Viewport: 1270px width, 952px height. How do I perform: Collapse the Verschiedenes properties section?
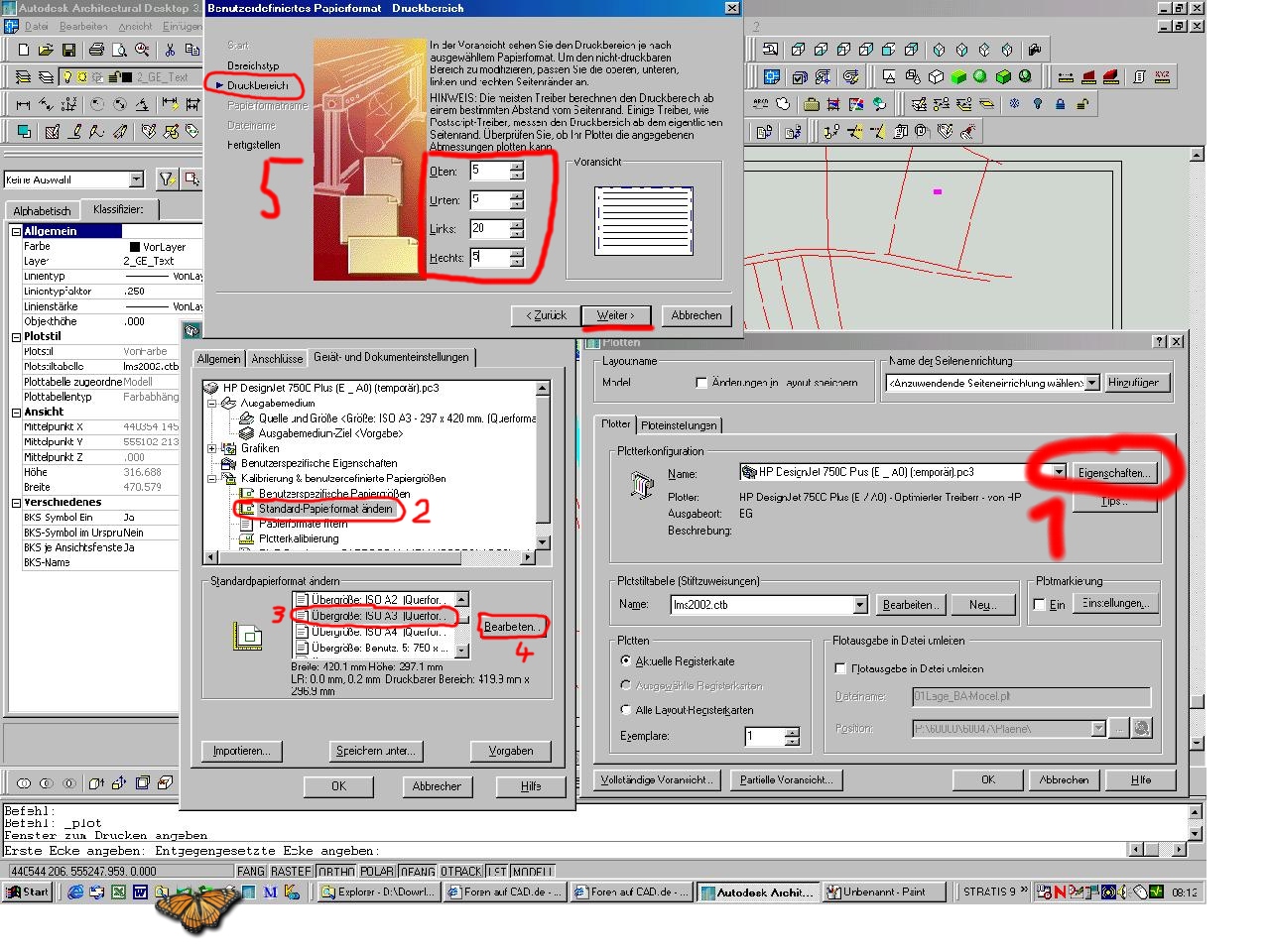pyautogui.click(x=16, y=503)
